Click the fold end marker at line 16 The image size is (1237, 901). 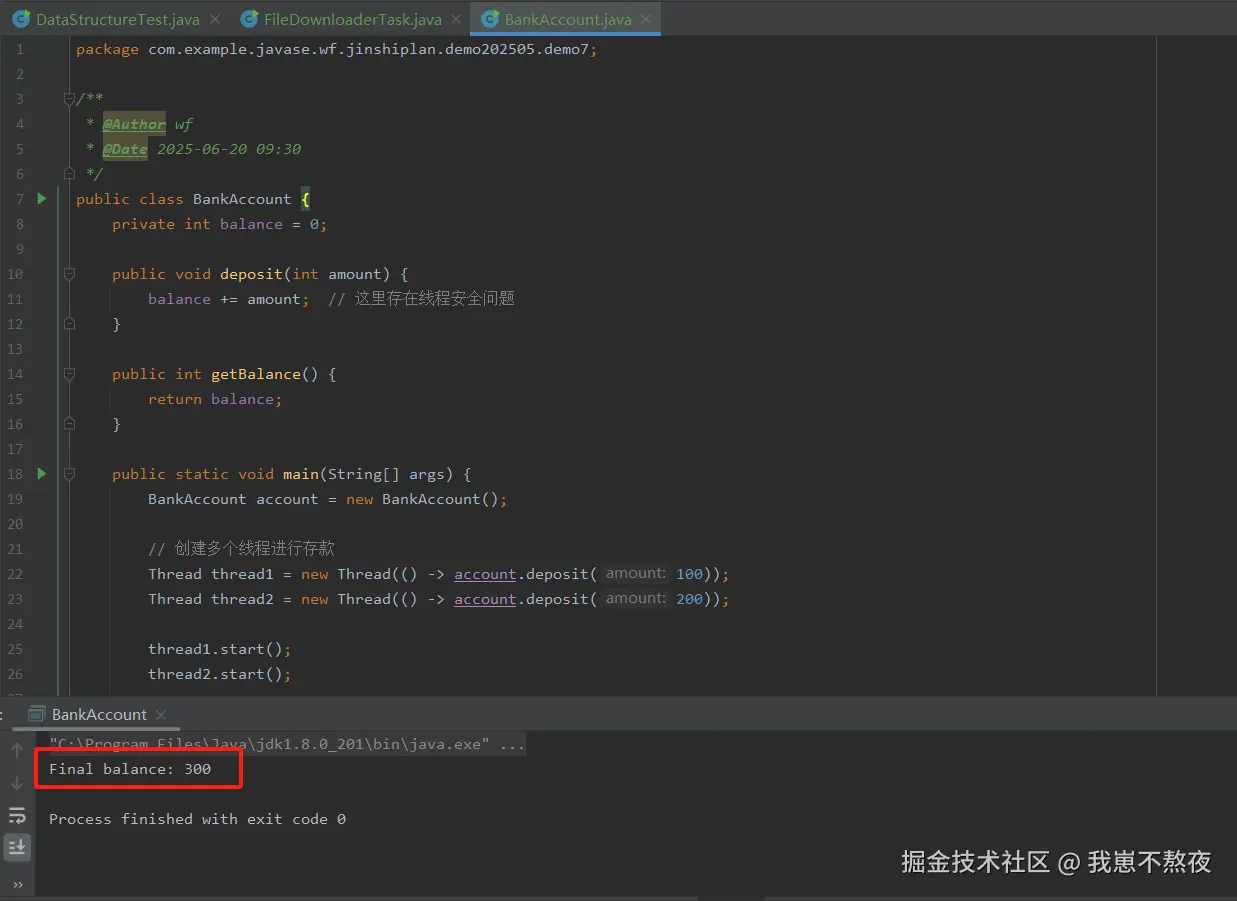pos(69,423)
